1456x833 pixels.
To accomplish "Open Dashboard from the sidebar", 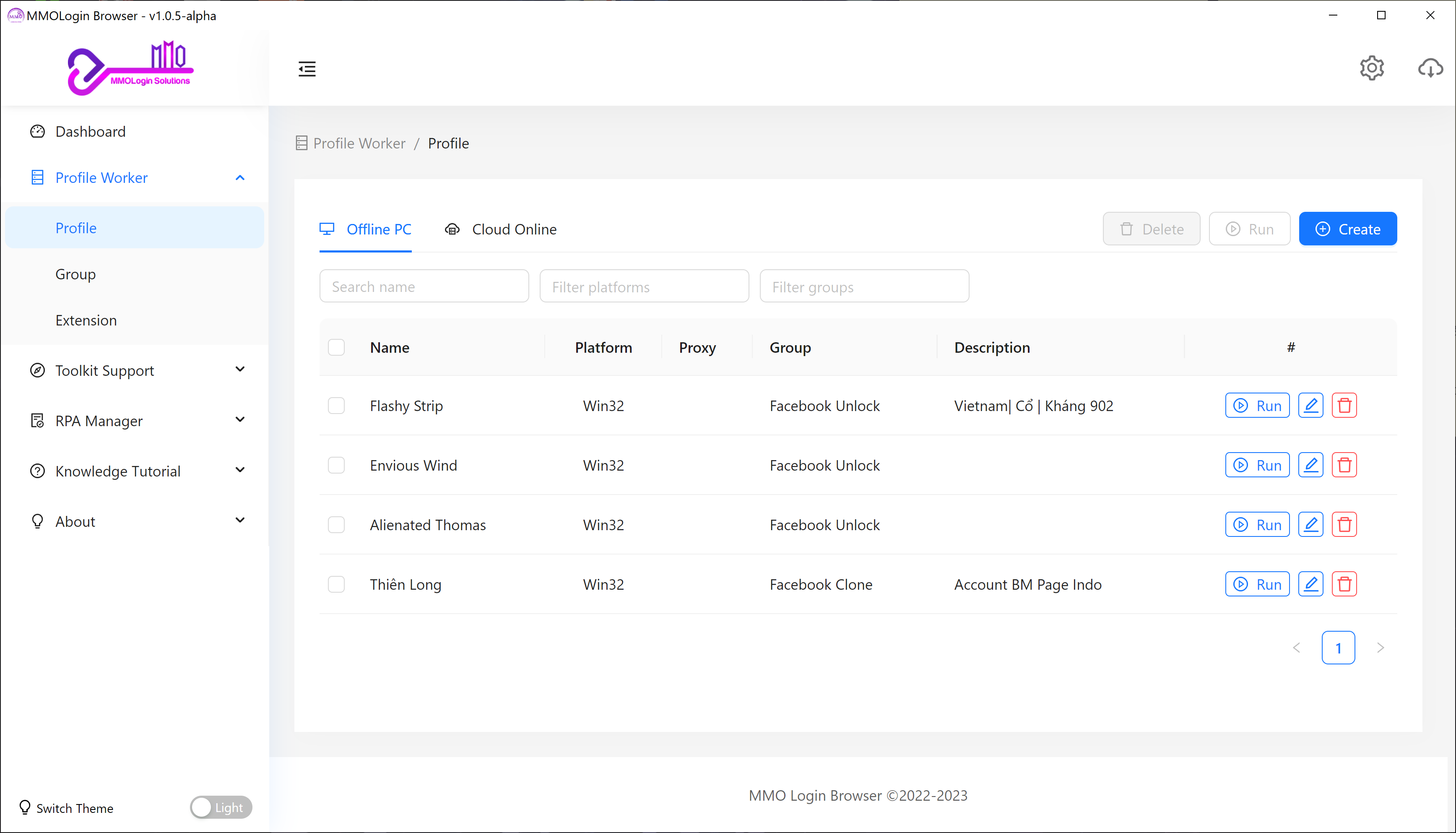I will [90, 132].
